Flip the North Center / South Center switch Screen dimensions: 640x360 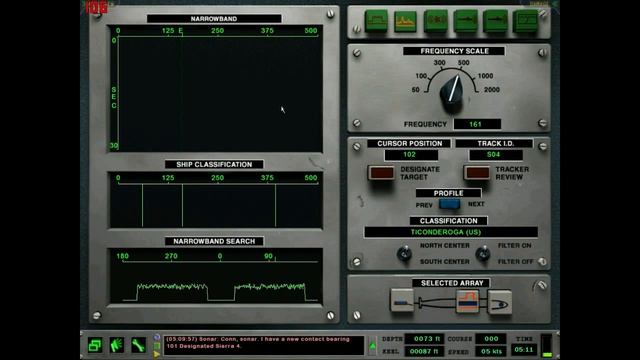(x=404, y=253)
